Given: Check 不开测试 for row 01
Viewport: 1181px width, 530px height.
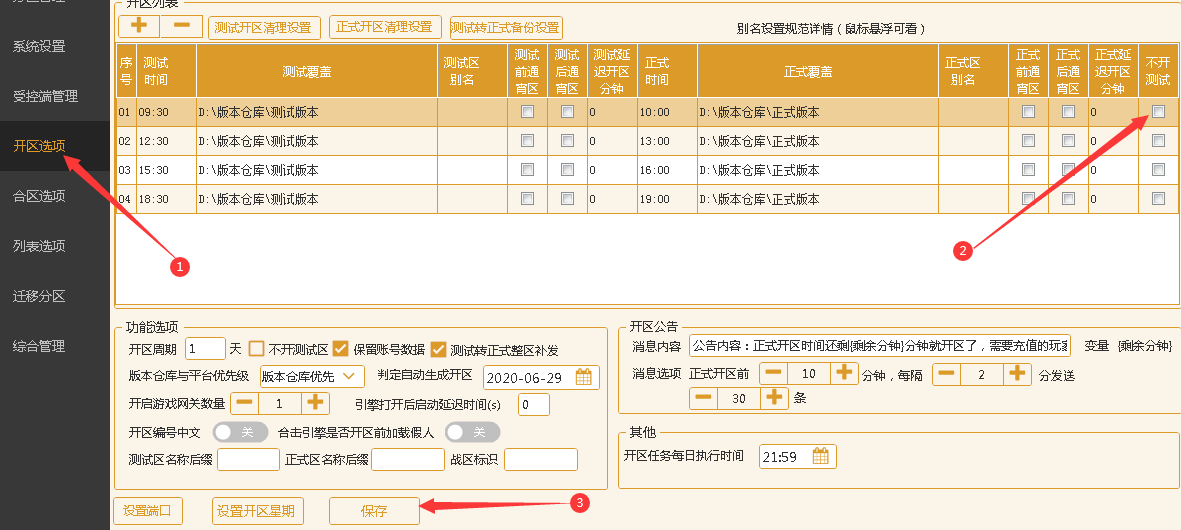Looking at the screenshot, I should pyautogui.click(x=1158, y=112).
